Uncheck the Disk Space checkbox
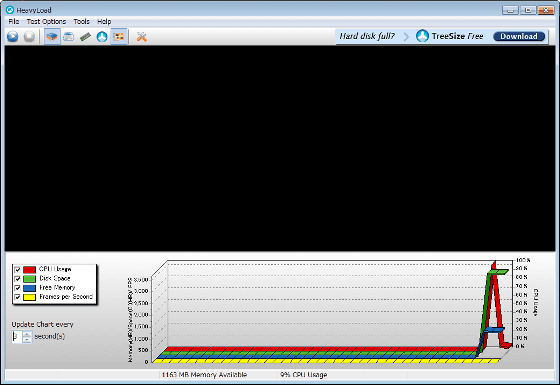The height and width of the screenshot is (385, 560). pos(17,279)
